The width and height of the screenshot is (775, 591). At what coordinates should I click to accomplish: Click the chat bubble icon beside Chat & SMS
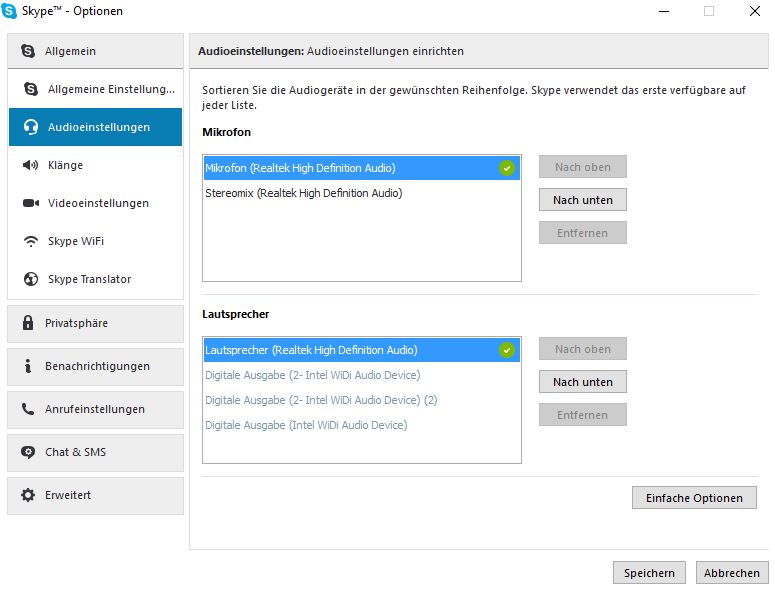pyautogui.click(x=28, y=452)
